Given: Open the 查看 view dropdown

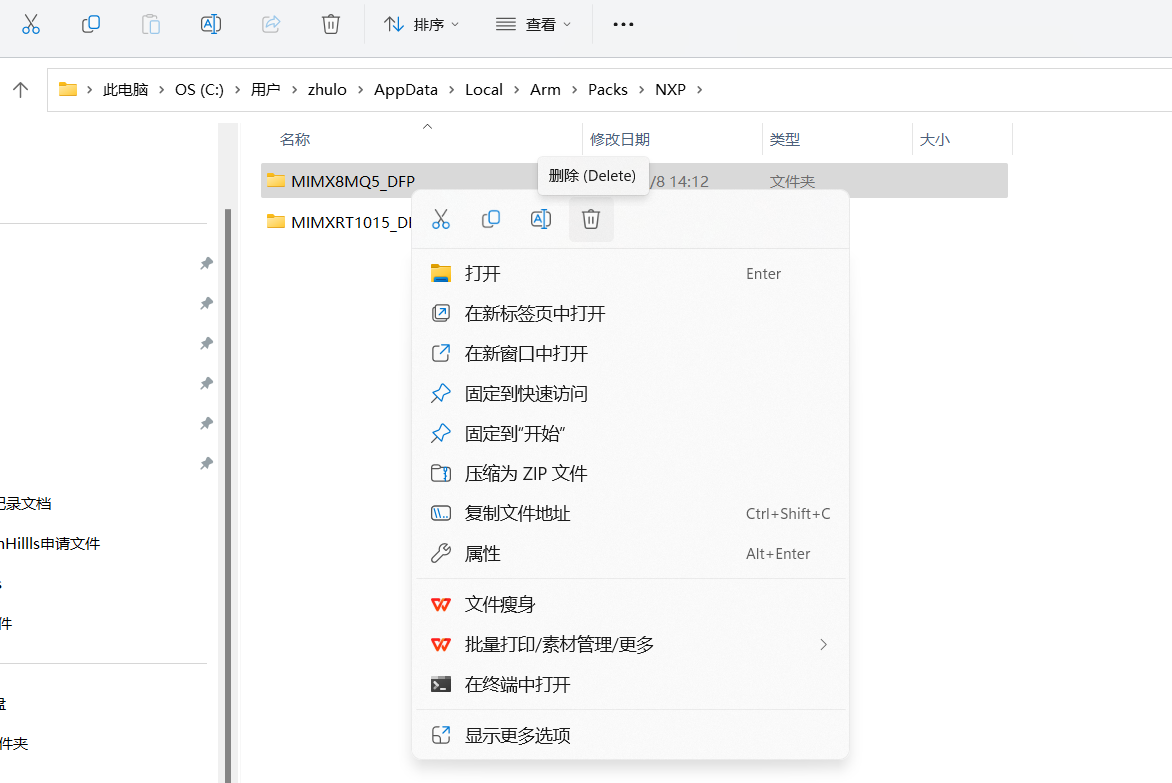Looking at the screenshot, I should coord(534,24).
